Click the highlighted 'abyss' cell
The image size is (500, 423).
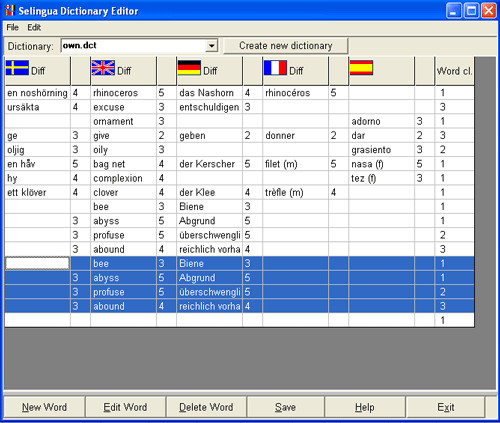click(123, 278)
